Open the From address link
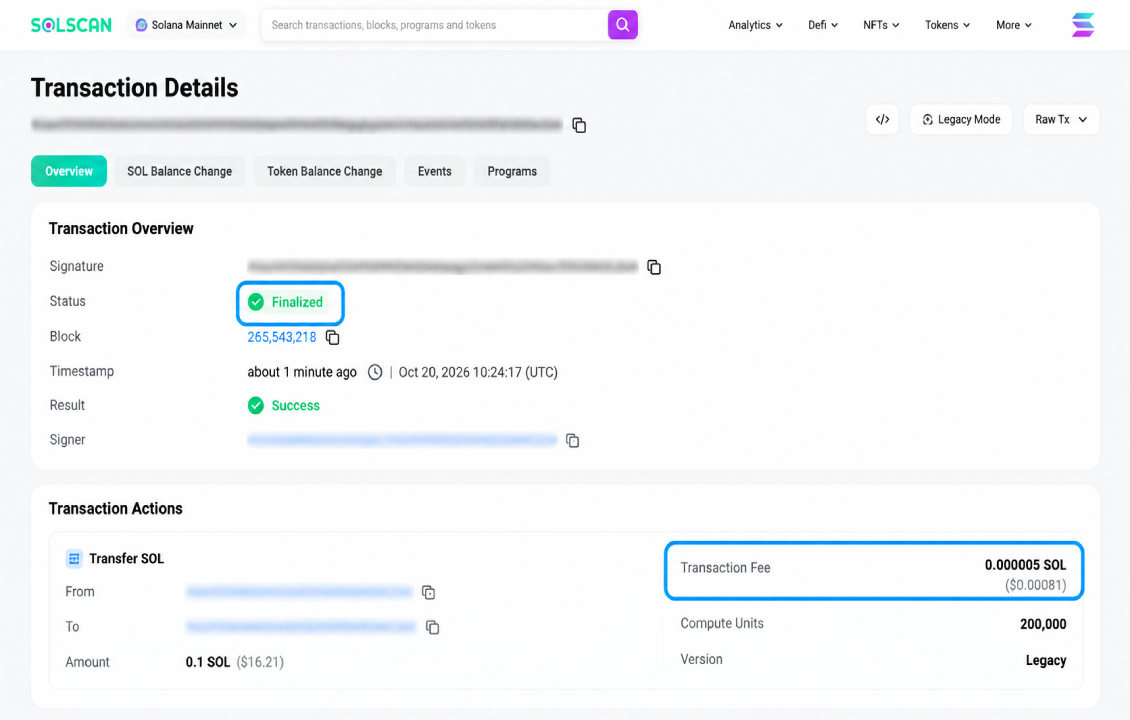The height and width of the screenshot is (720, 1130). [299, 592]
